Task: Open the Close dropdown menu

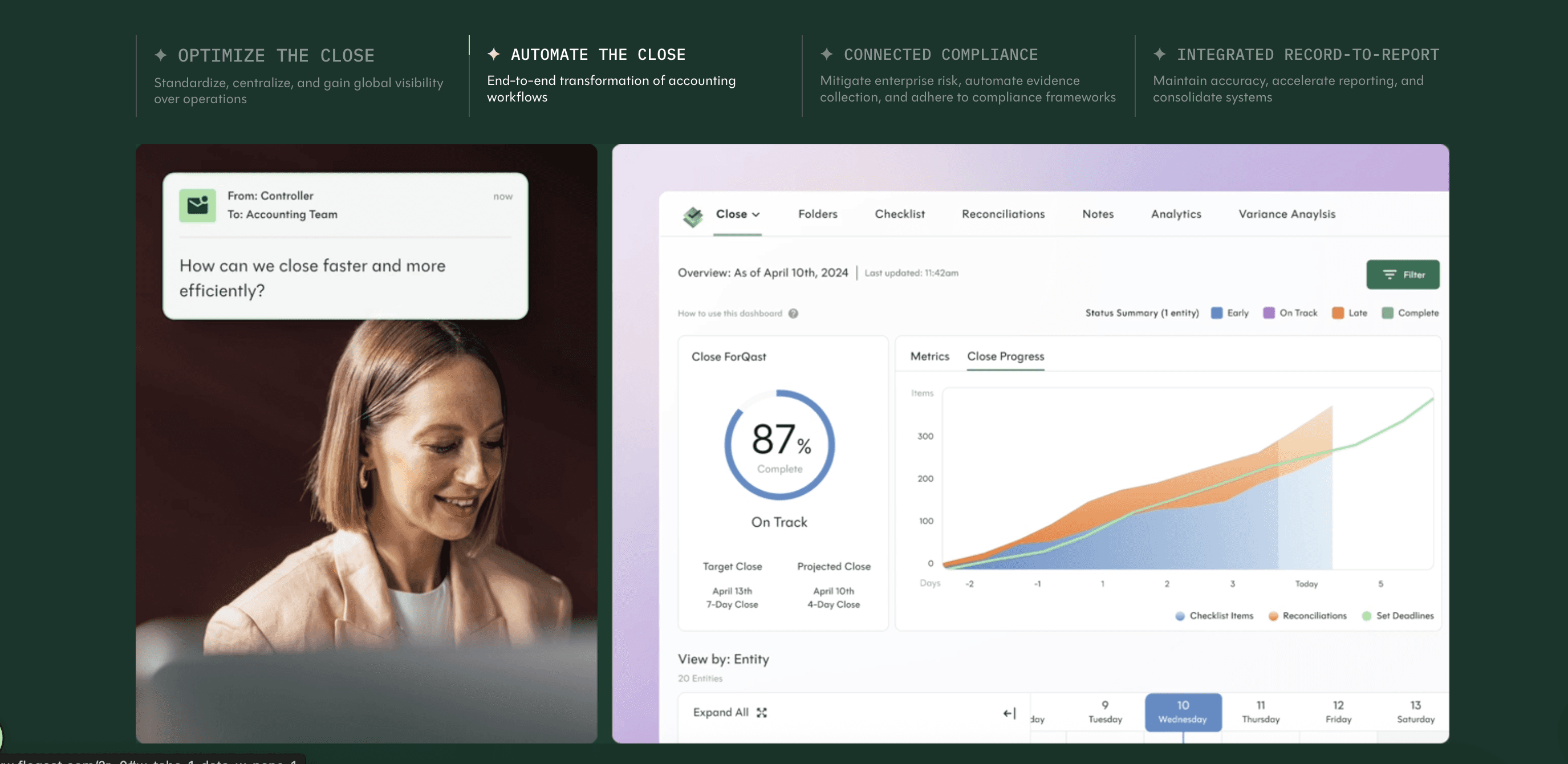Action: coord(737,214)
